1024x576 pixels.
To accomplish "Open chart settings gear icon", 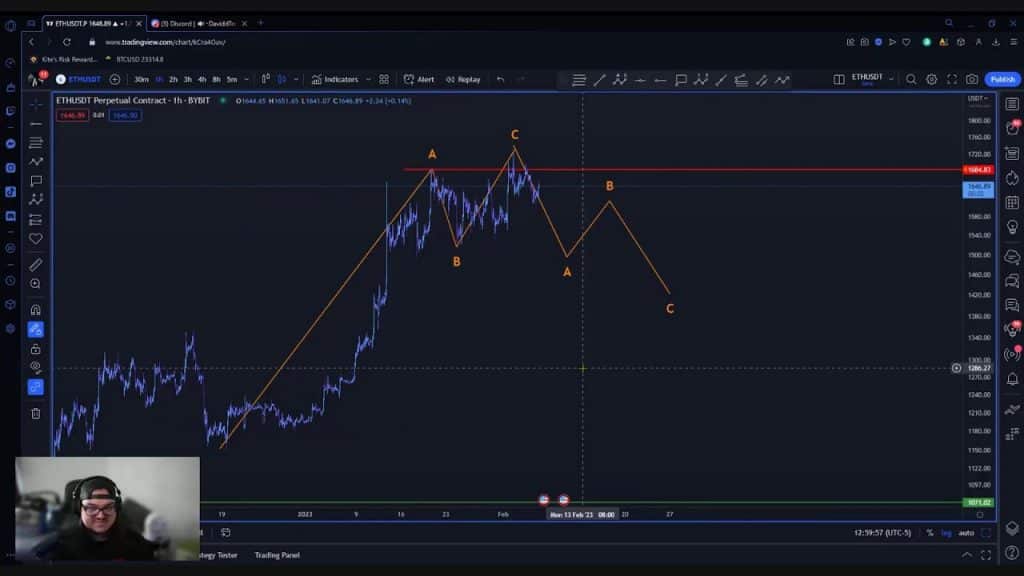I will tap(931, 79).
